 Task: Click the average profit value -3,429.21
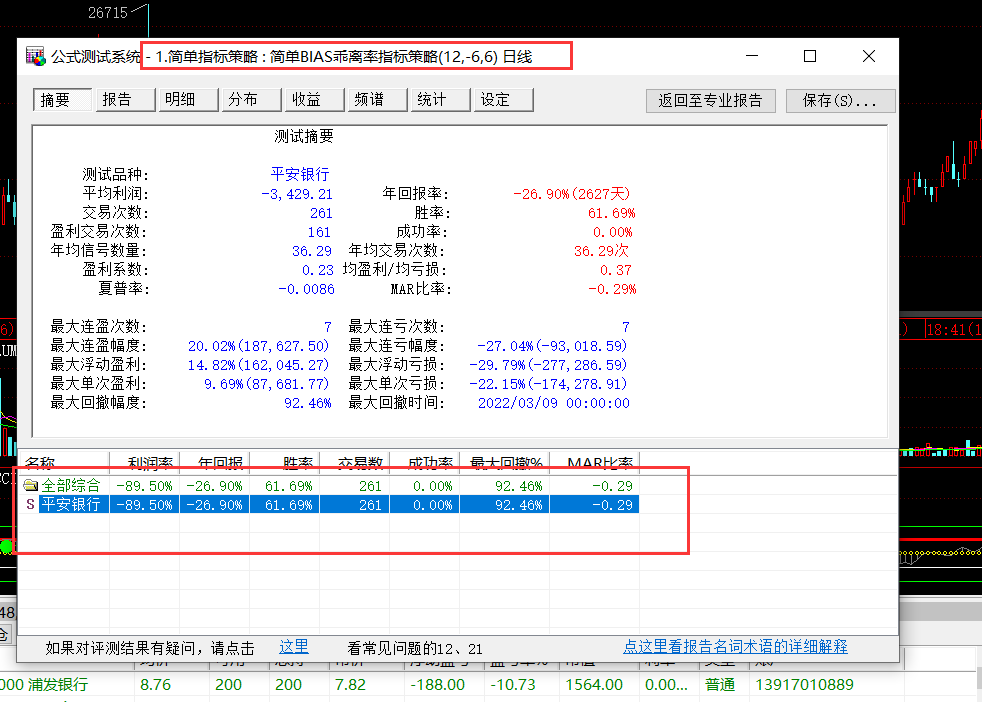(x=297, y=194)
